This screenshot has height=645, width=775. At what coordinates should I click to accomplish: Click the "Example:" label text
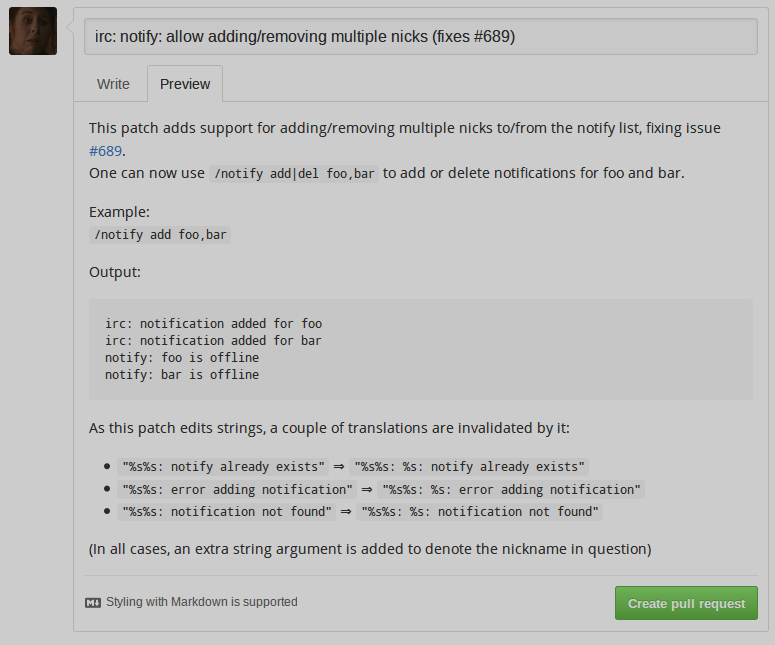click(119, 212)
